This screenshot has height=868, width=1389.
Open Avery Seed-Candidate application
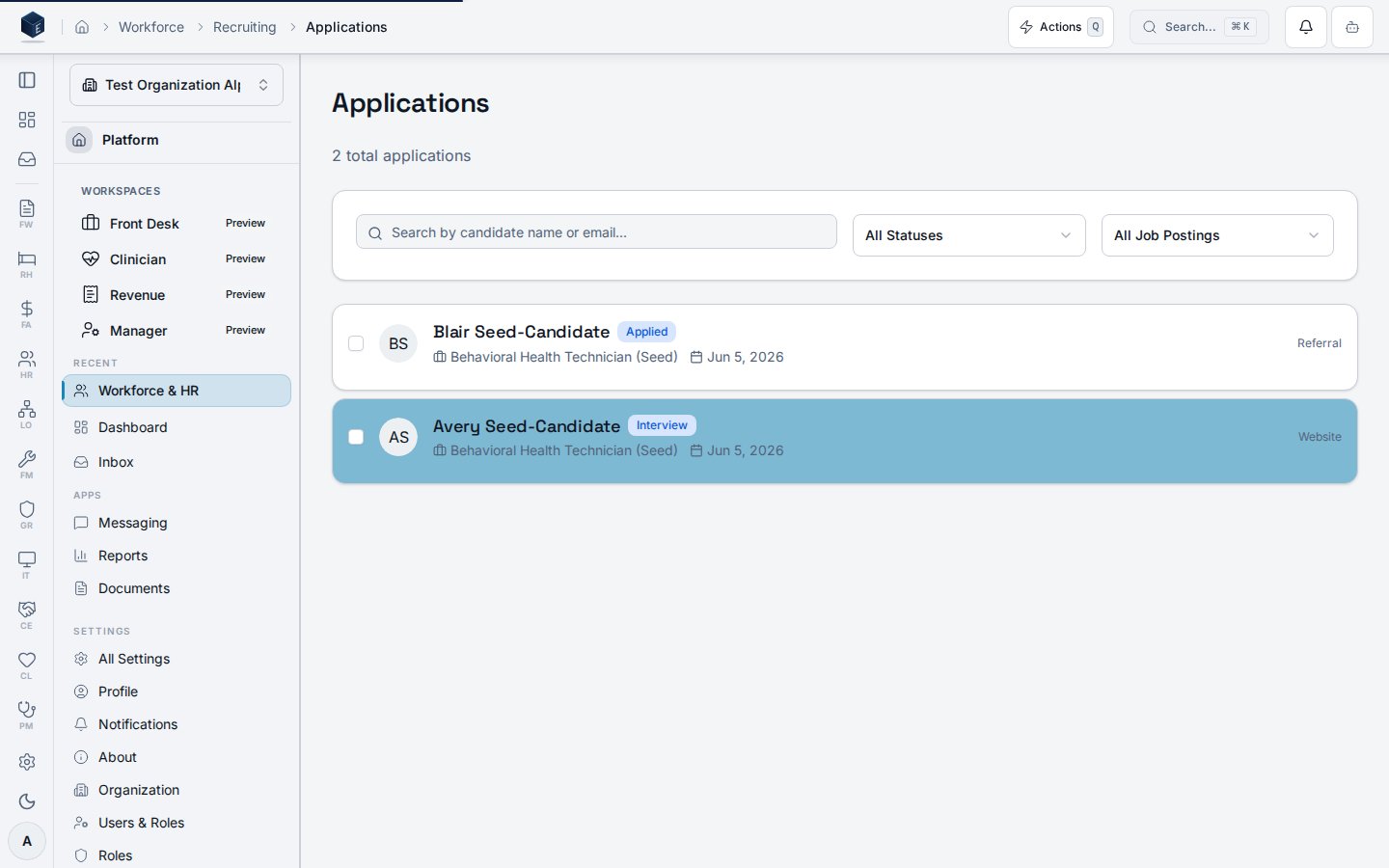point(845,441)
